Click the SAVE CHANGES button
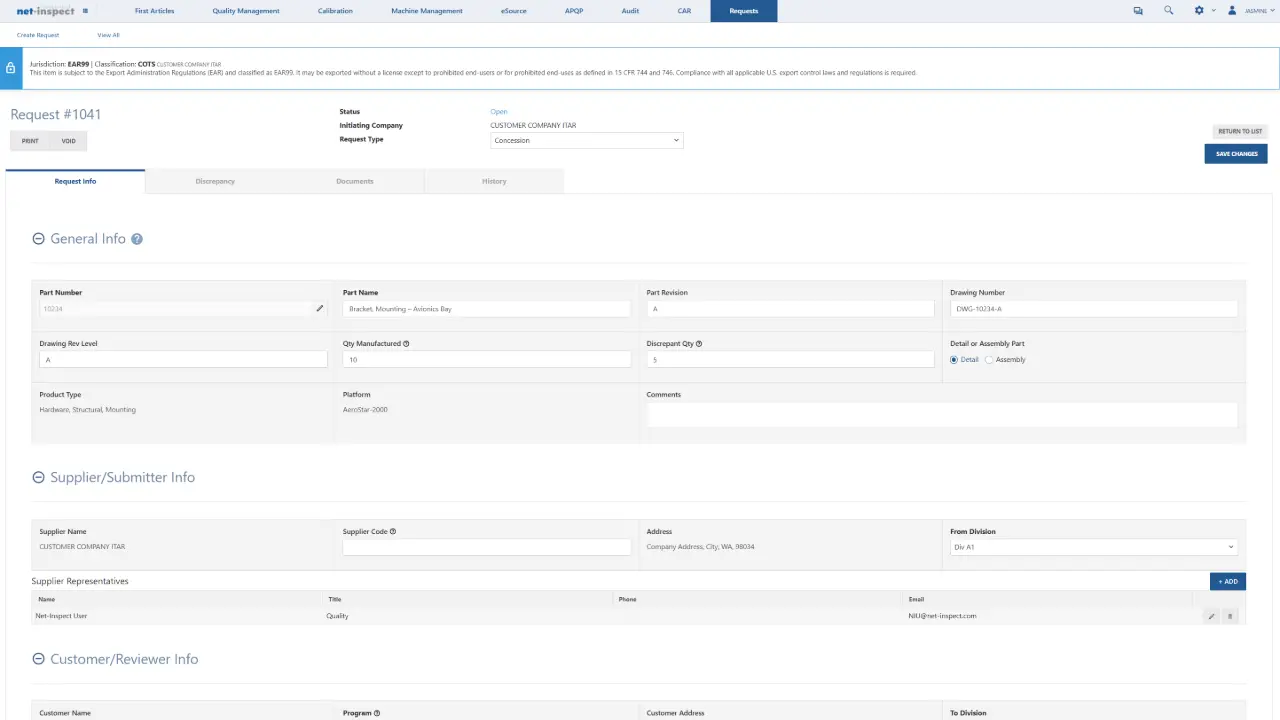Screen dimensions: 1280x720 pyautogui.click(x=1235, y=153)
